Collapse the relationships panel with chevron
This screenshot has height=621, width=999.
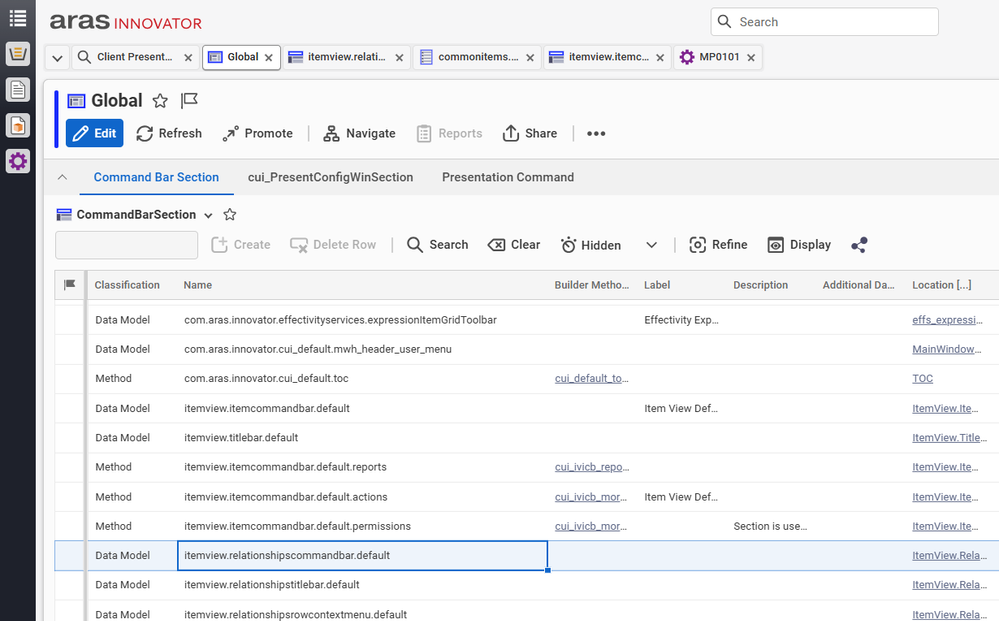tap(62, 177)
